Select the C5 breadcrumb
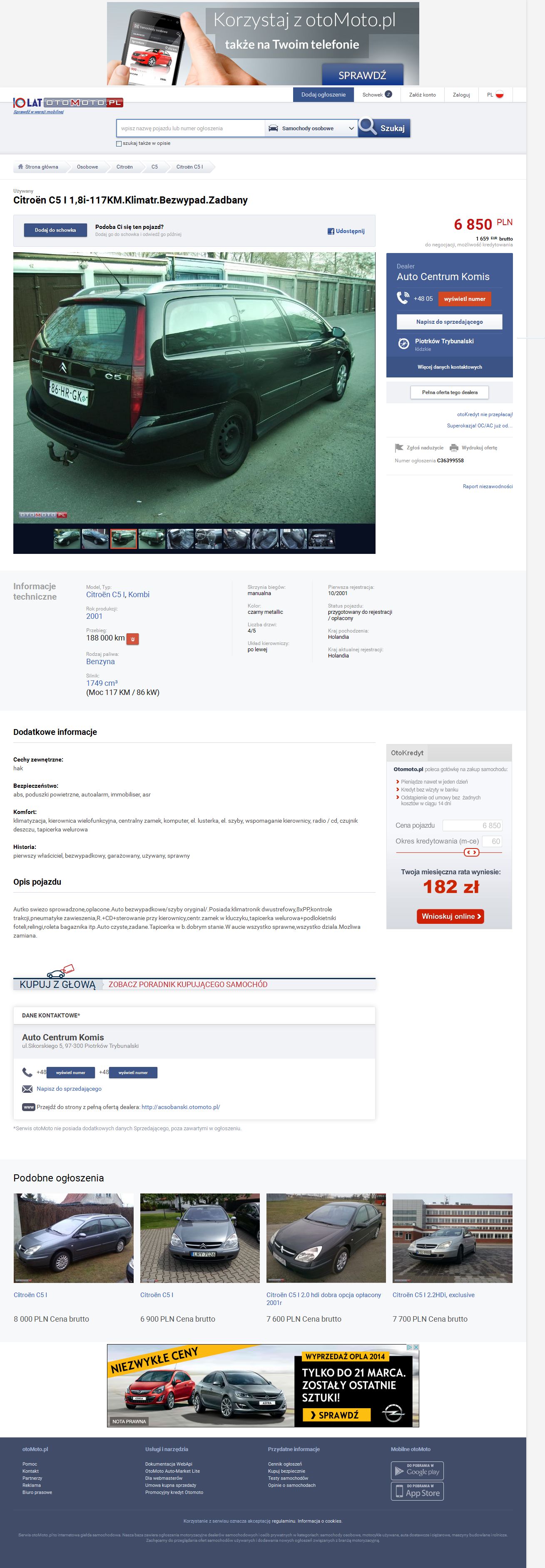Screen dimensions: 545x1568 (x=154, y=167)
